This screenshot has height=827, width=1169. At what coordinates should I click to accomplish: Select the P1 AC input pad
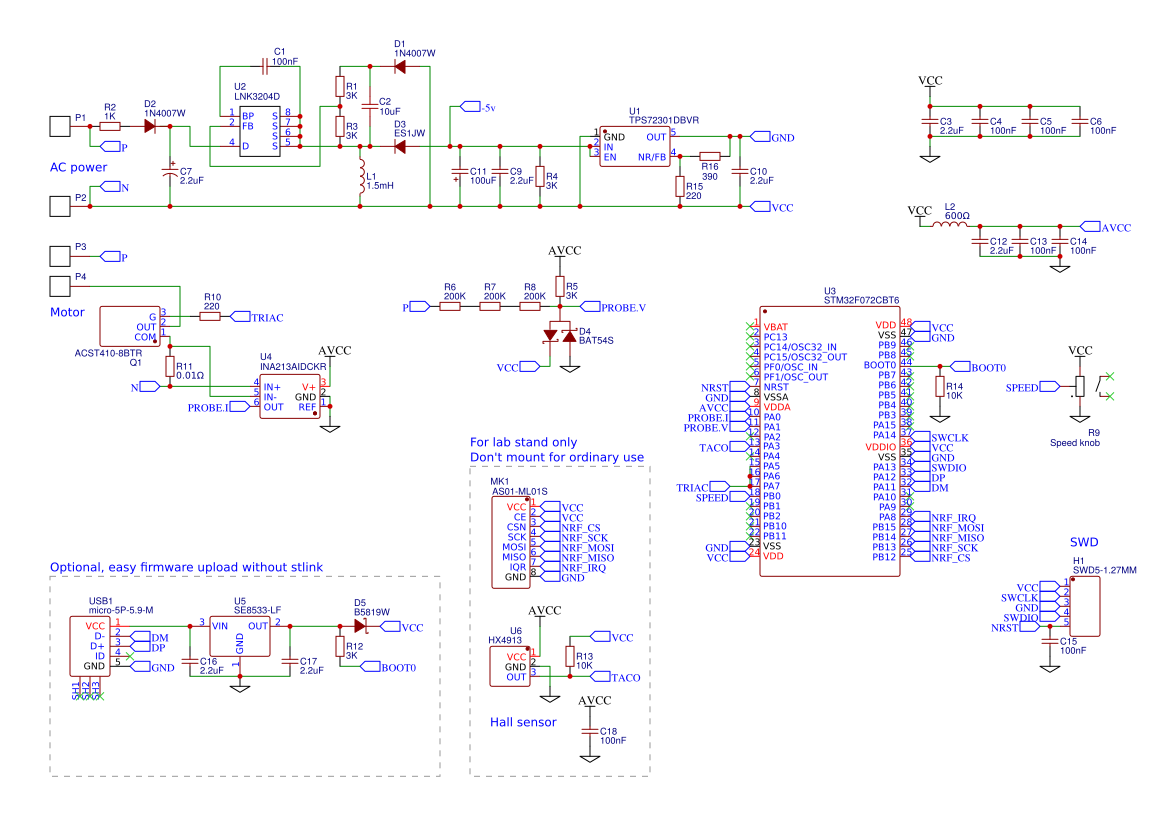click(x=60, y=127)
